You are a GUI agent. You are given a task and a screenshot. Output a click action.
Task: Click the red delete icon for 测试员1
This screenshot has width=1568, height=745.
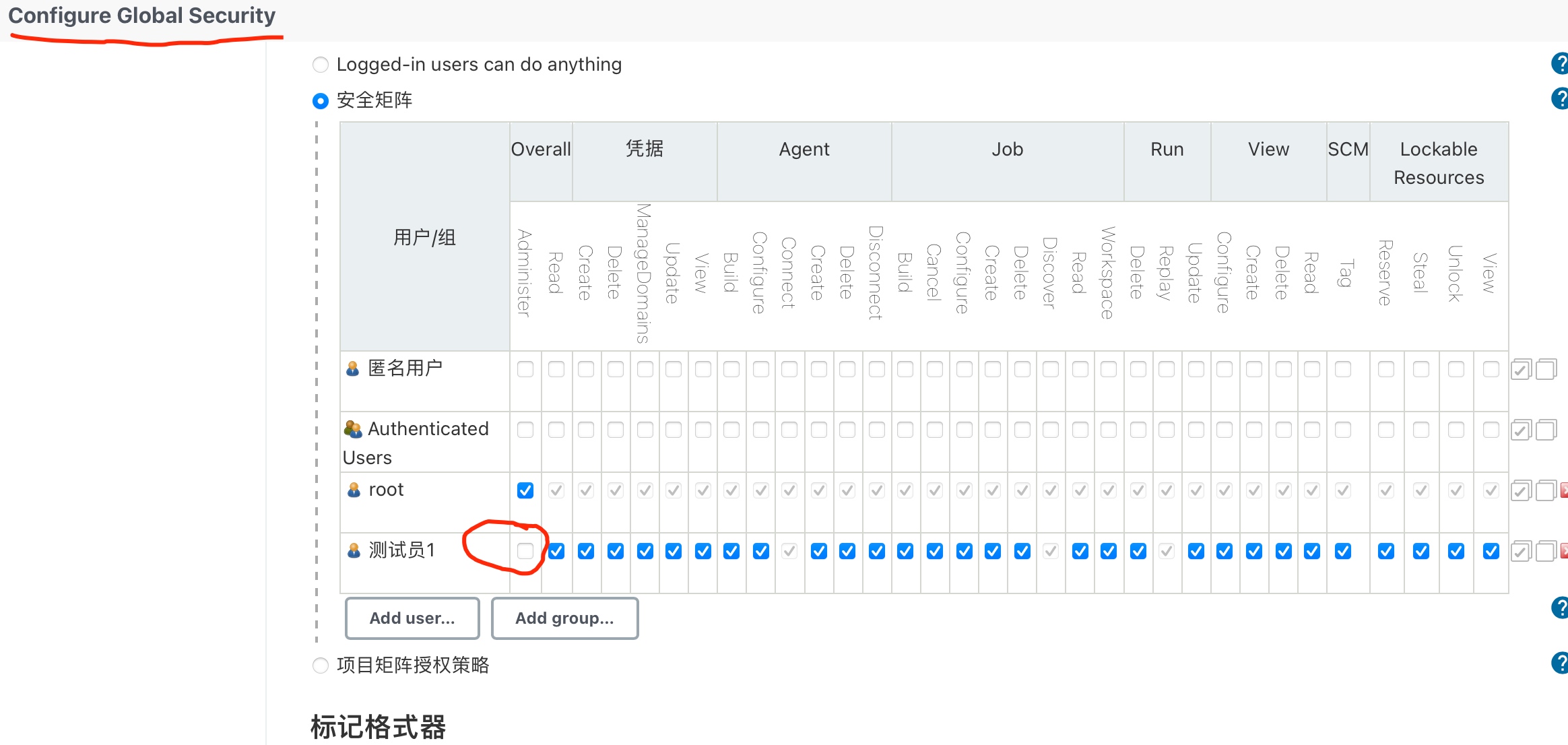tap(1564, 551)
